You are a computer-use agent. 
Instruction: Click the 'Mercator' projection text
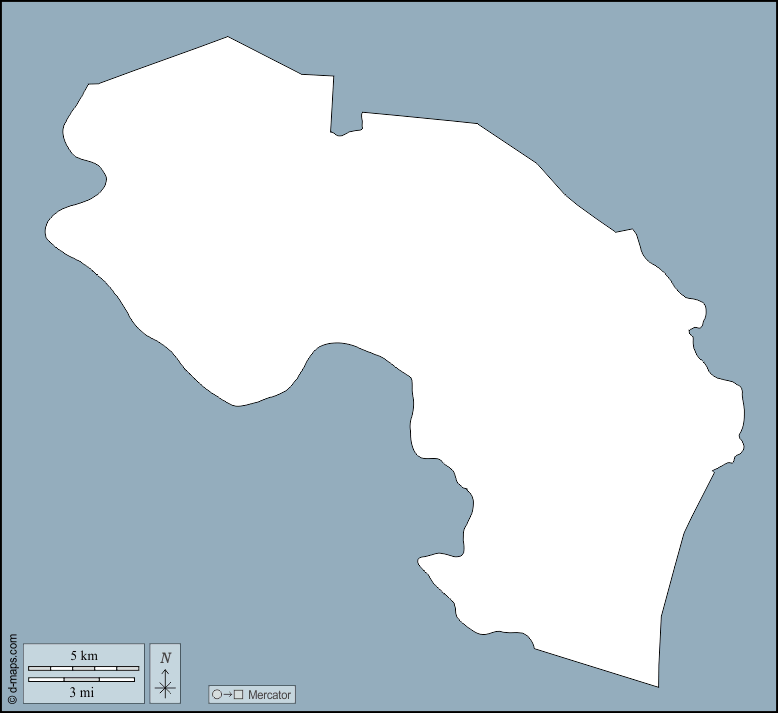tap(269, 694)
